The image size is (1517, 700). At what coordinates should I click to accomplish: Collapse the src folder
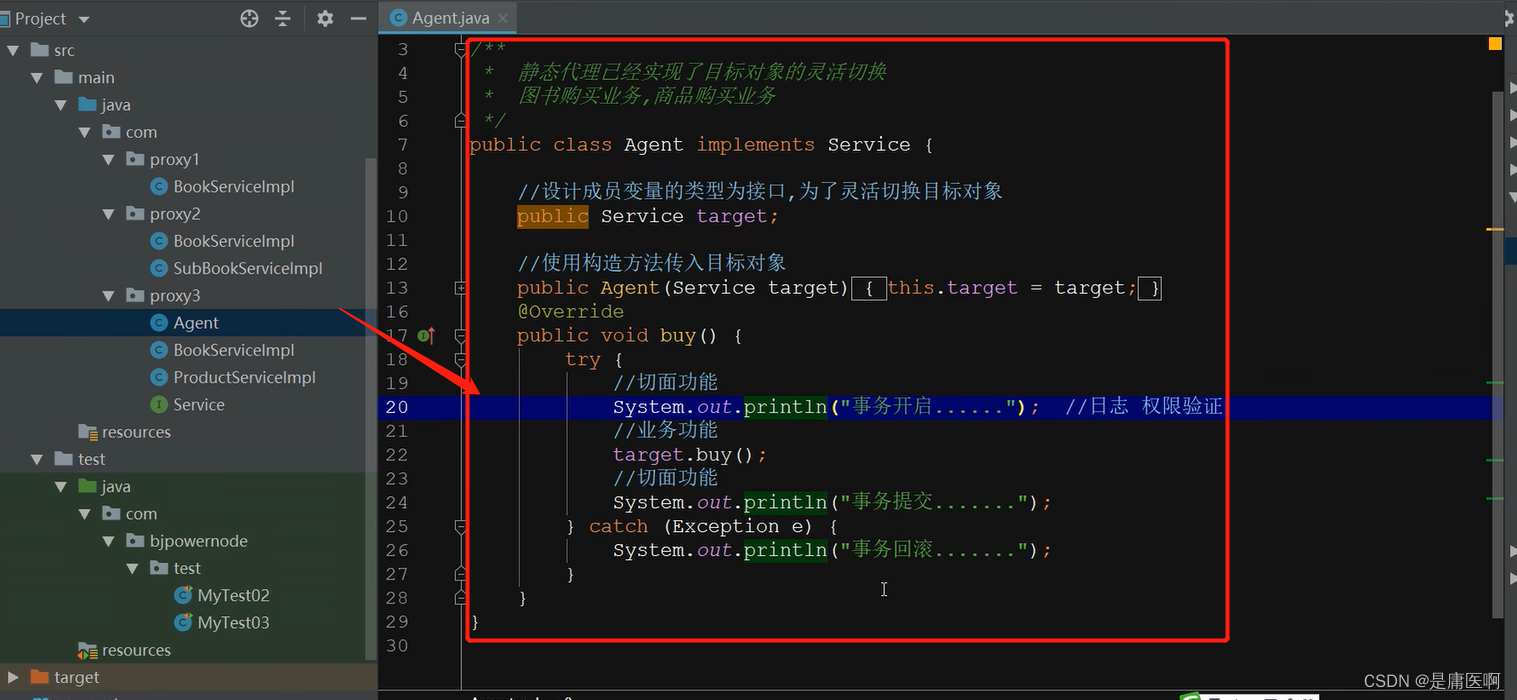(14, 50)
